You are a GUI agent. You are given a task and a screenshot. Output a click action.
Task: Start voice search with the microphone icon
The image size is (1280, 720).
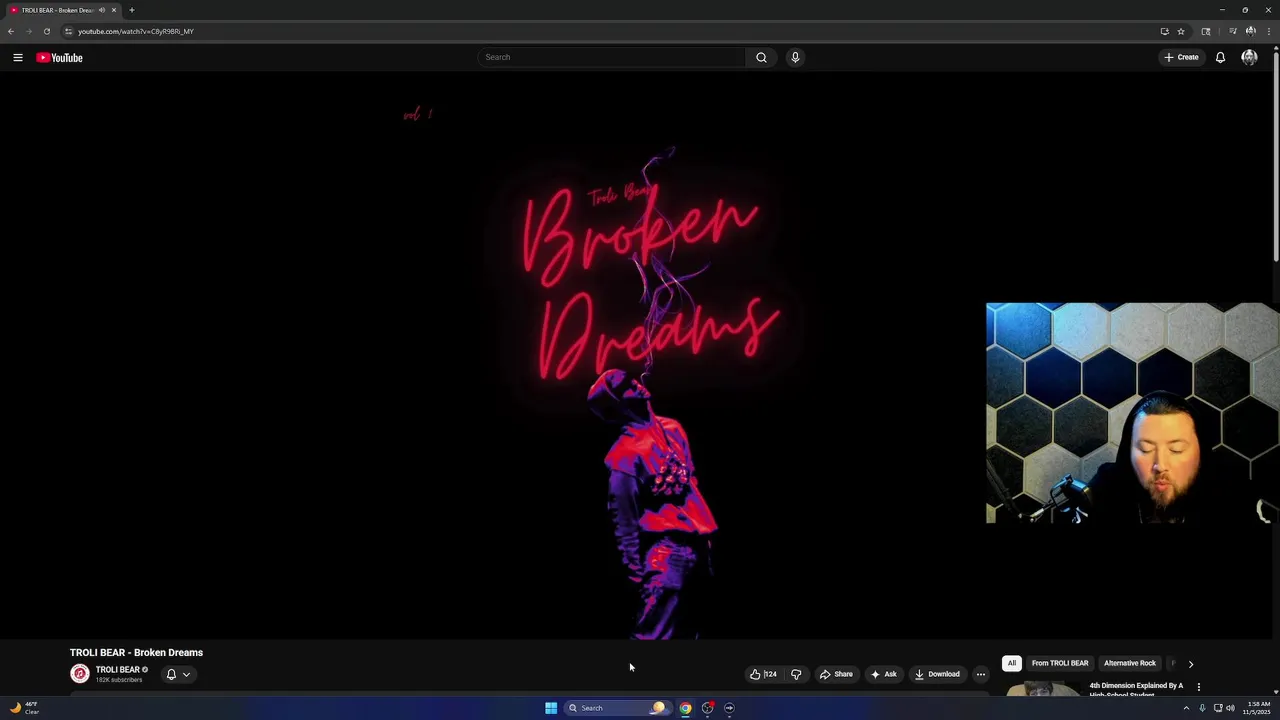pos(795,57)
